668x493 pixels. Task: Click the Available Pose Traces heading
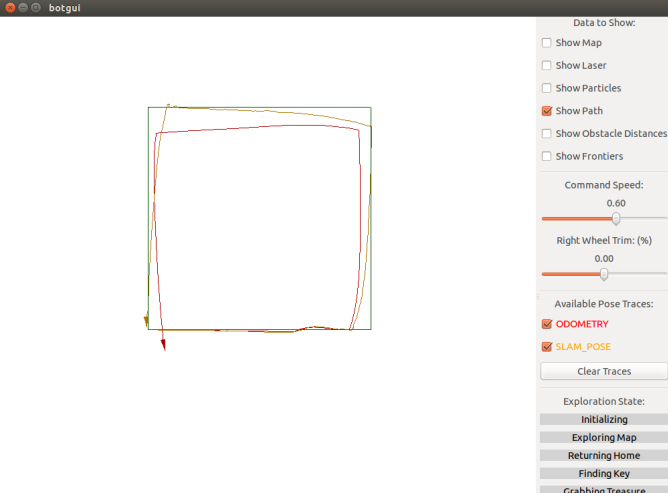pos(604,304)
